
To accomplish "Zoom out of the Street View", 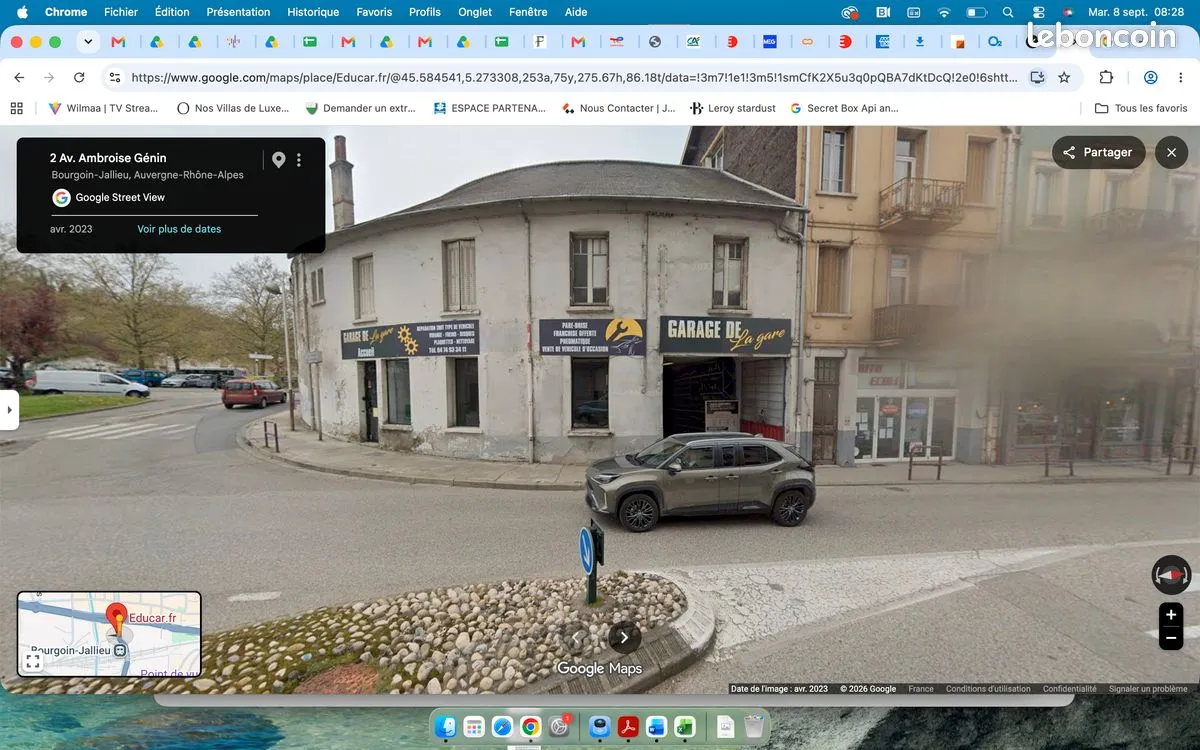I will click(1171, 638).
